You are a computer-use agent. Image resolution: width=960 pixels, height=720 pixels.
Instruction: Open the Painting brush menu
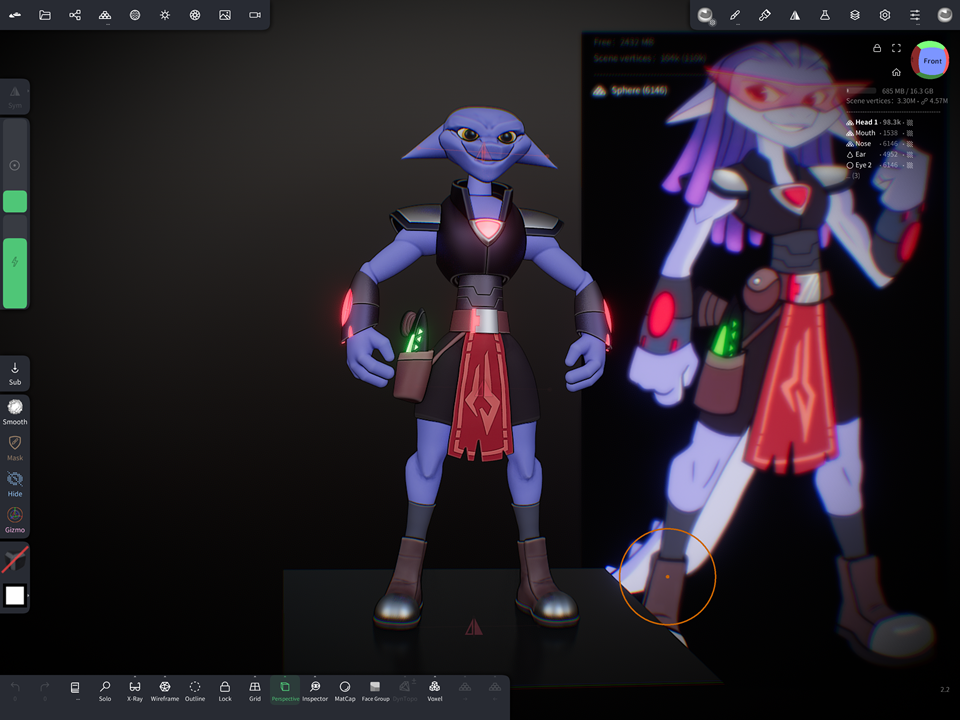(765, 15)
